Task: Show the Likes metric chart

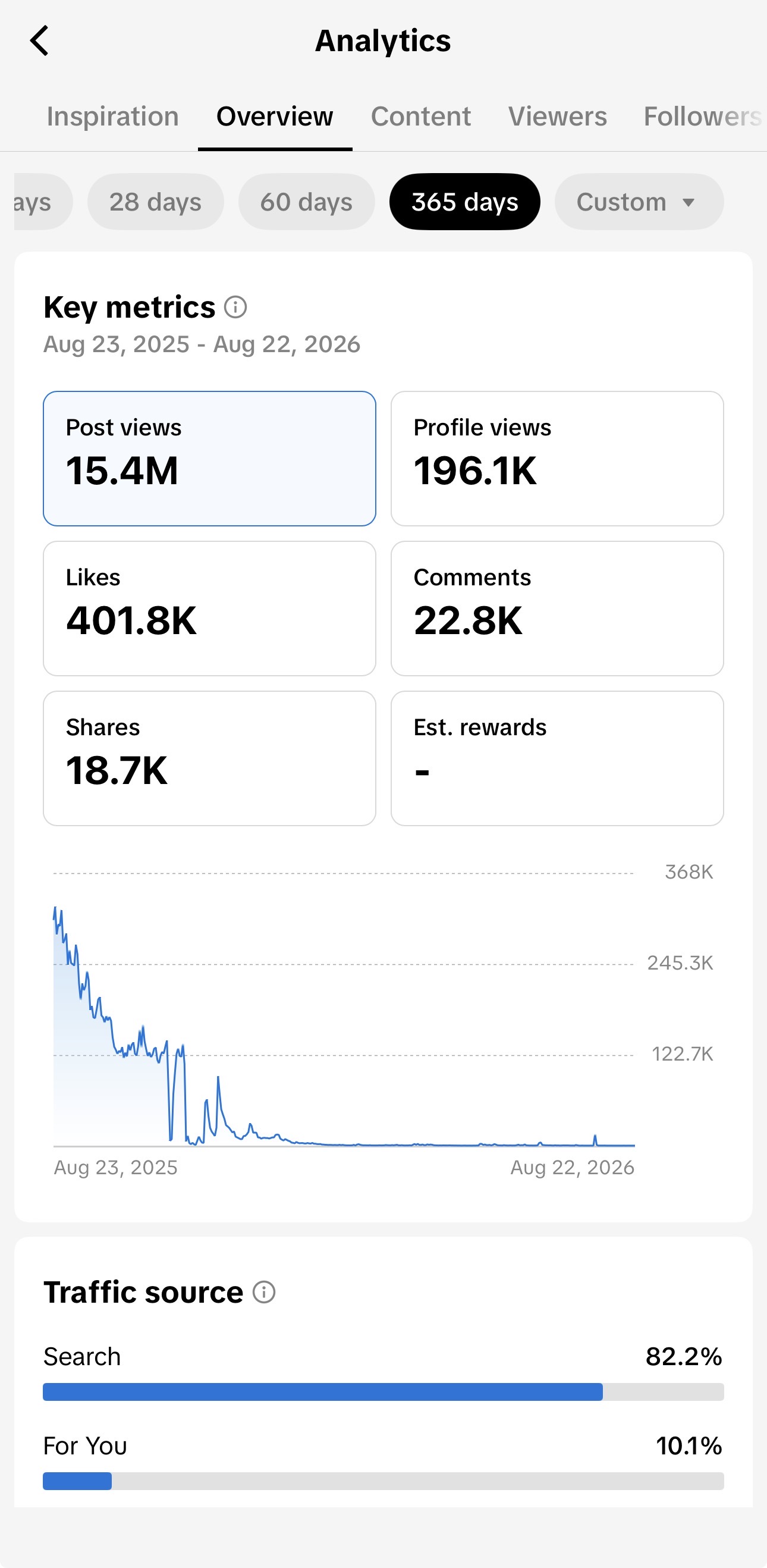Action: tap(209, 608)
